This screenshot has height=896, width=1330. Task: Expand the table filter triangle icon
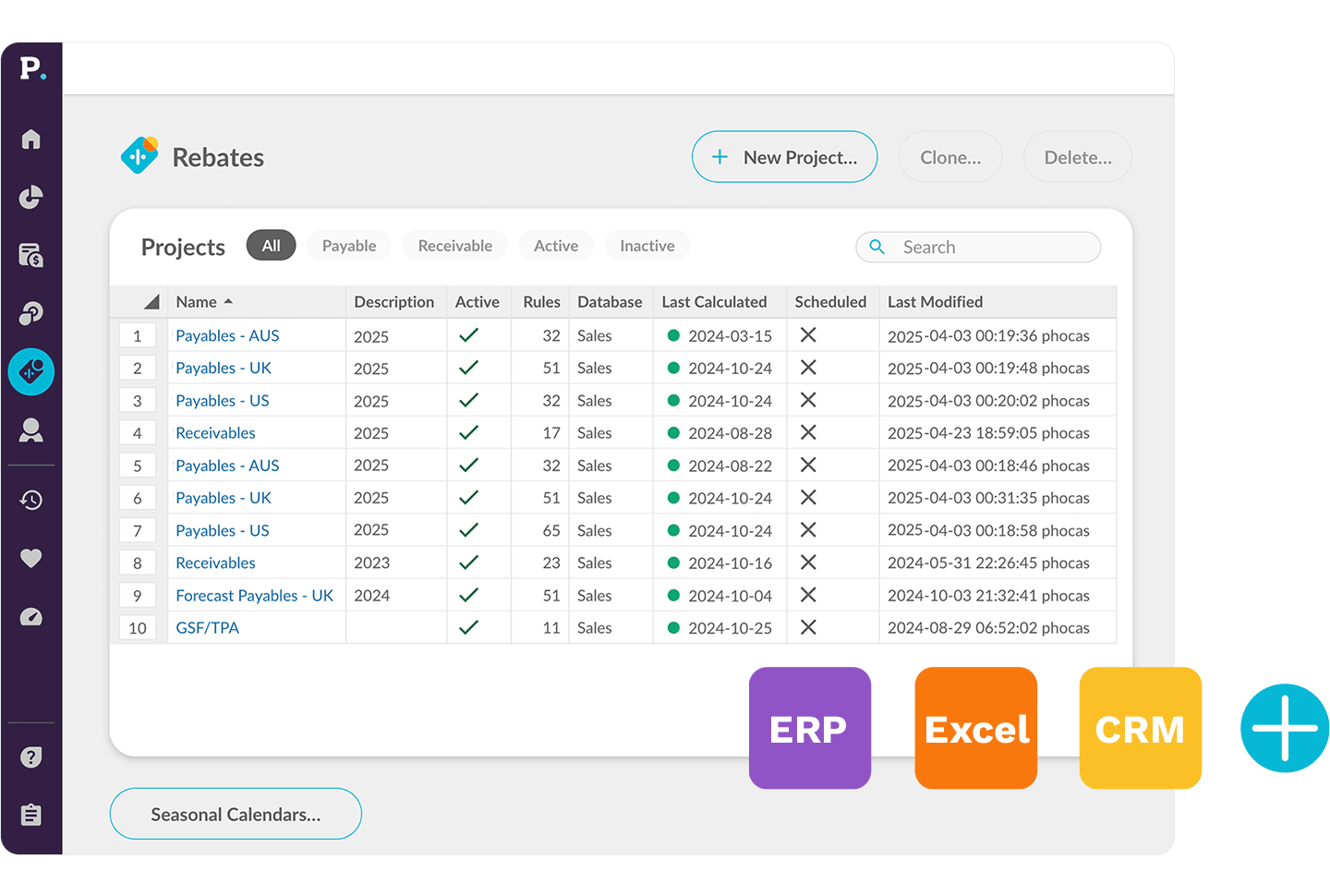151,301
